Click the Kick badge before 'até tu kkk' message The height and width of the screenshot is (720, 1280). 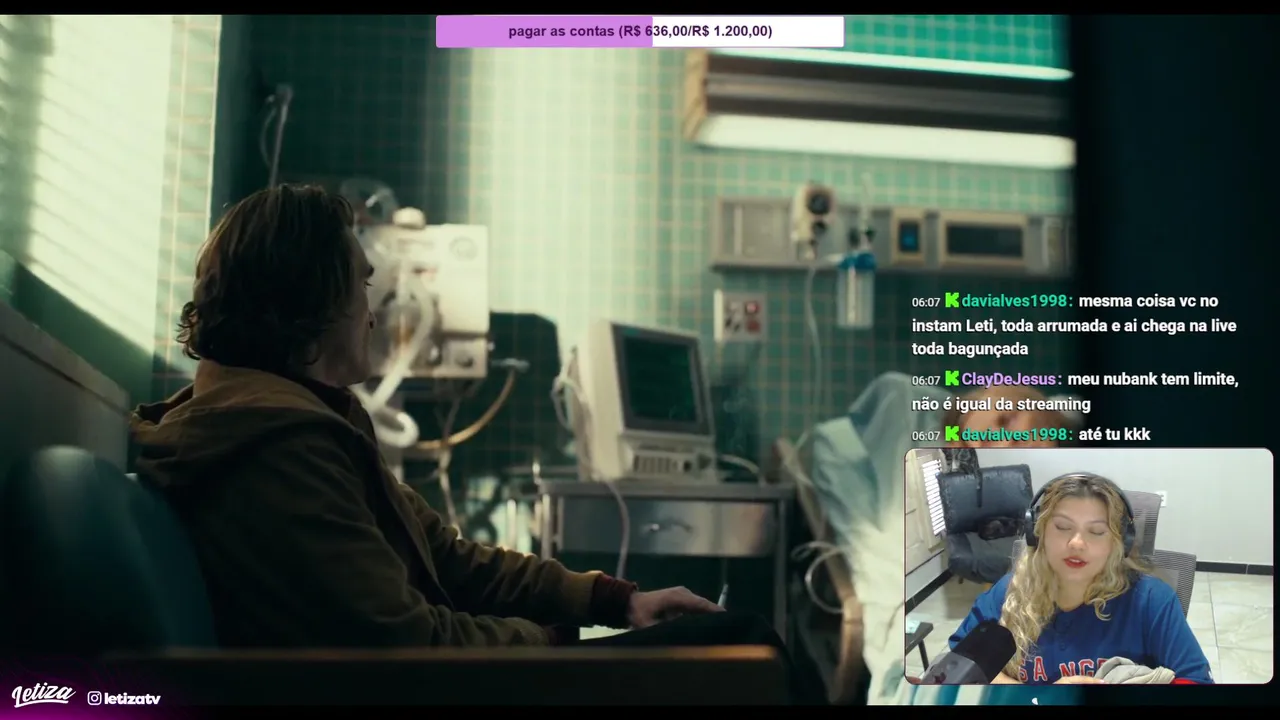tap(952, 434)
